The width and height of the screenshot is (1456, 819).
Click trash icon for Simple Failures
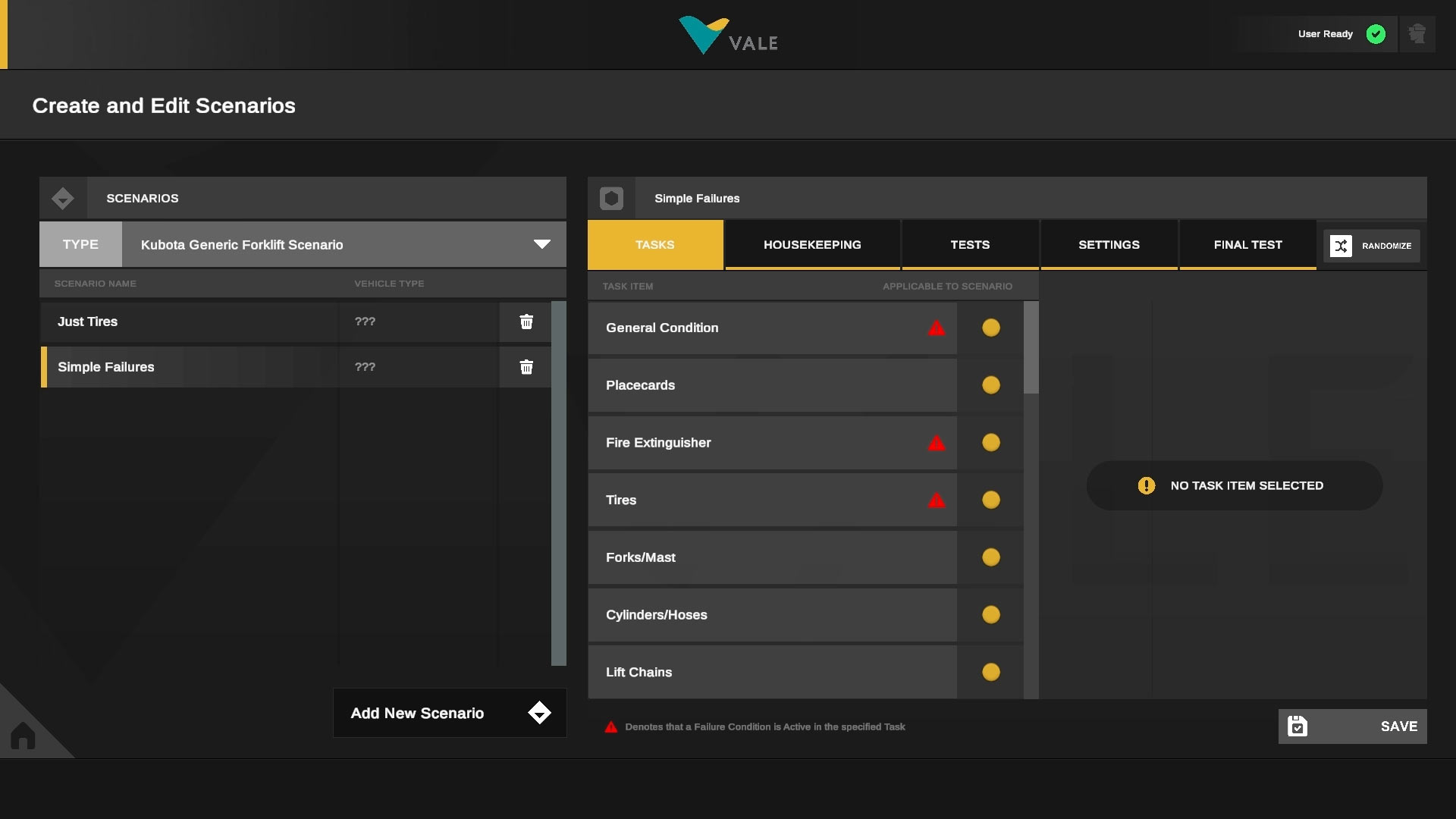[526, 368]
